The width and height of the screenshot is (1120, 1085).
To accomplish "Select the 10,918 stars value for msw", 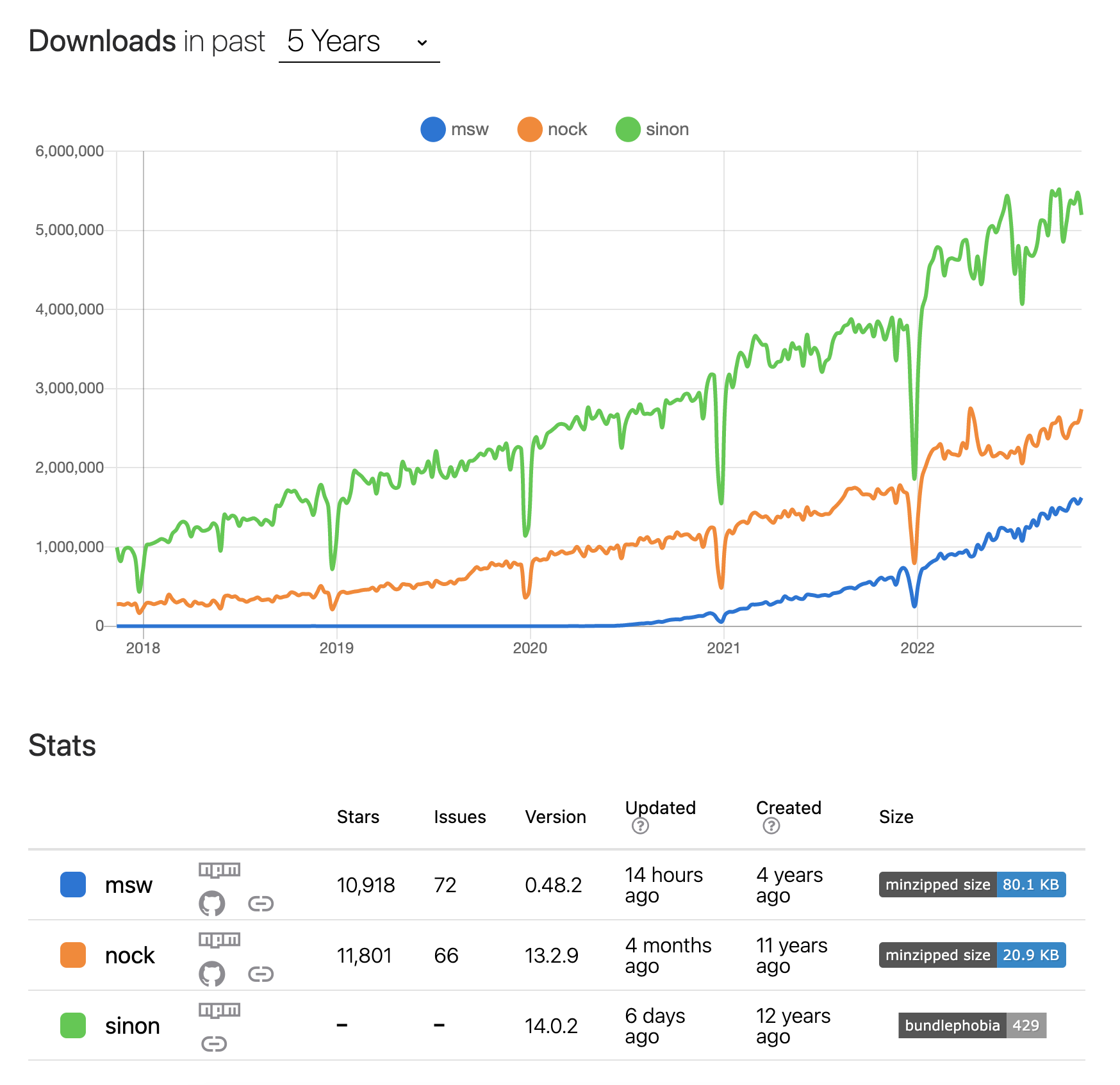I will point(366,885).
